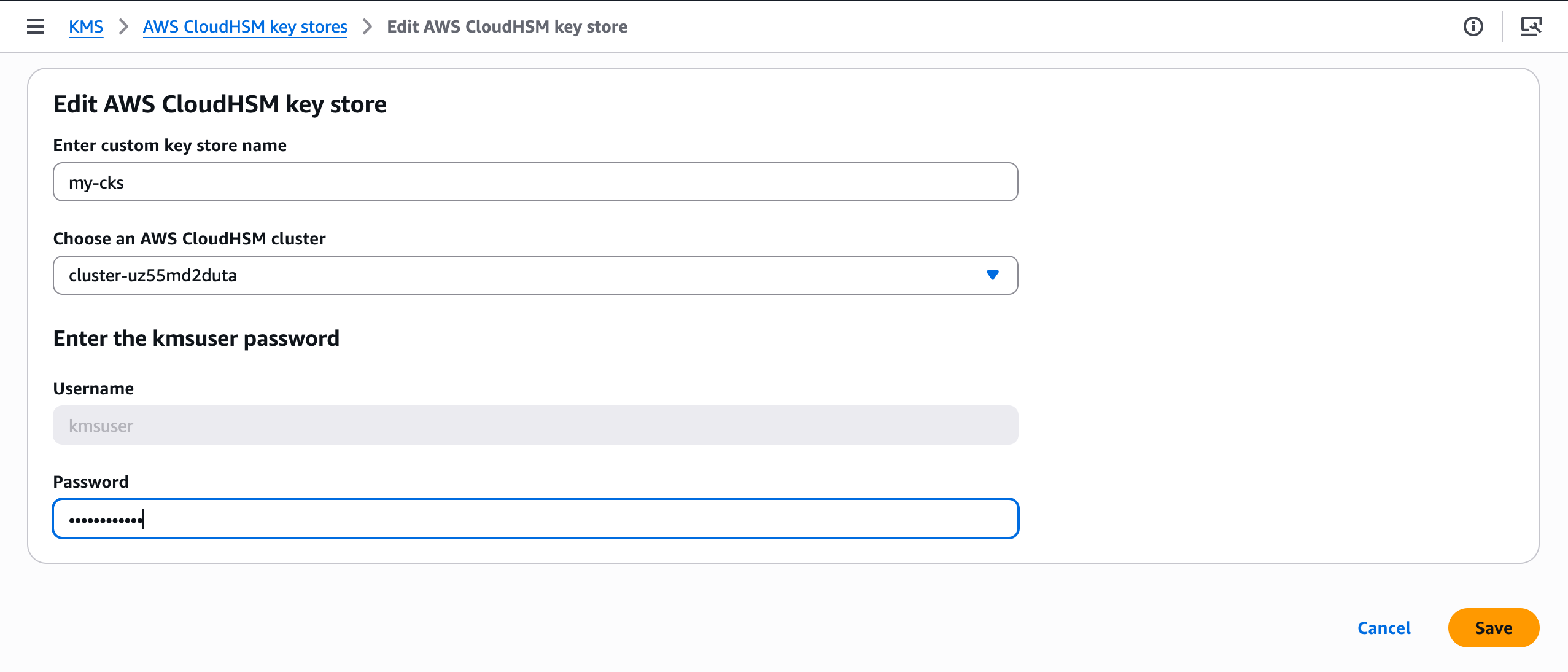Open the info panel icon
Viewport: 1568px width, 672px height.
click(1473, 26)
